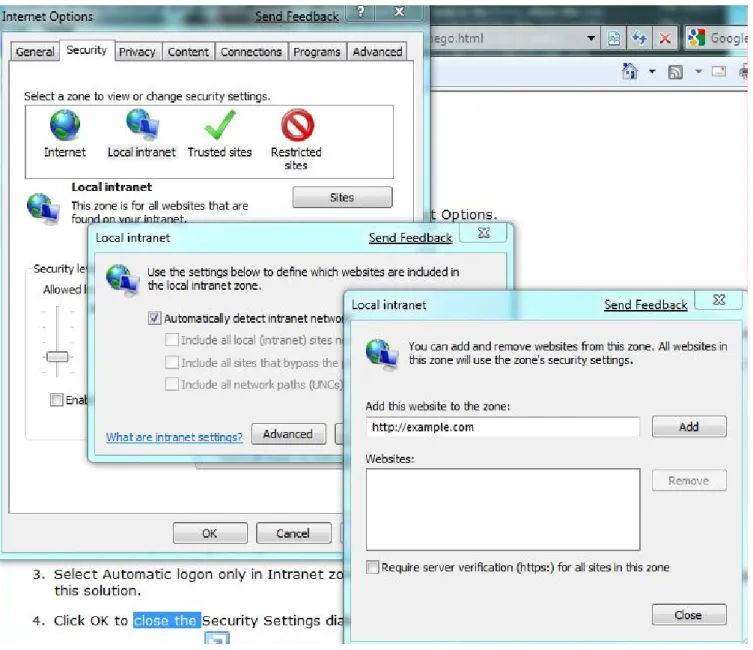Click the Sites button
Image resolution: width=753 pixels, height=650 pixels.
point(342,197)
